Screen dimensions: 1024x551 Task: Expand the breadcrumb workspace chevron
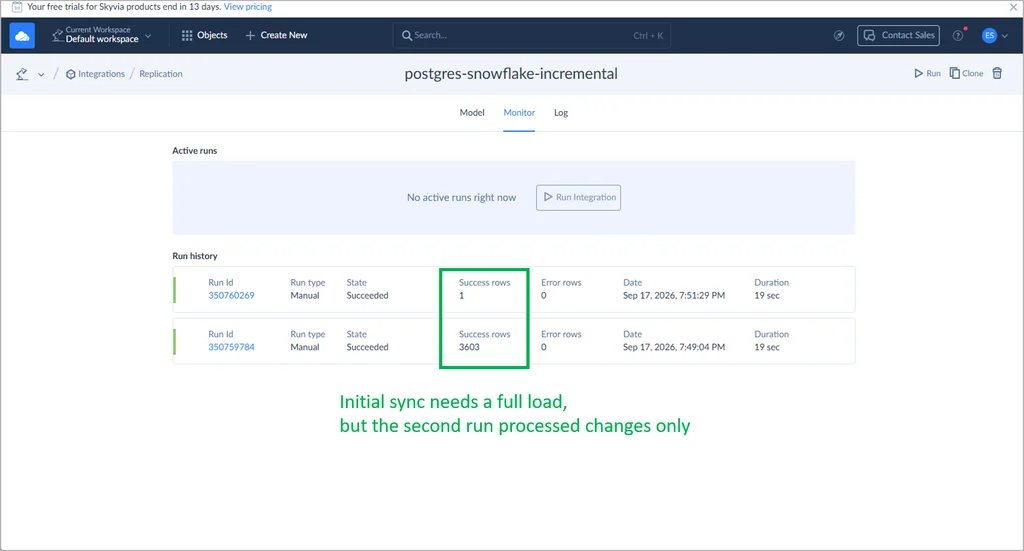(x=41, y=74)
